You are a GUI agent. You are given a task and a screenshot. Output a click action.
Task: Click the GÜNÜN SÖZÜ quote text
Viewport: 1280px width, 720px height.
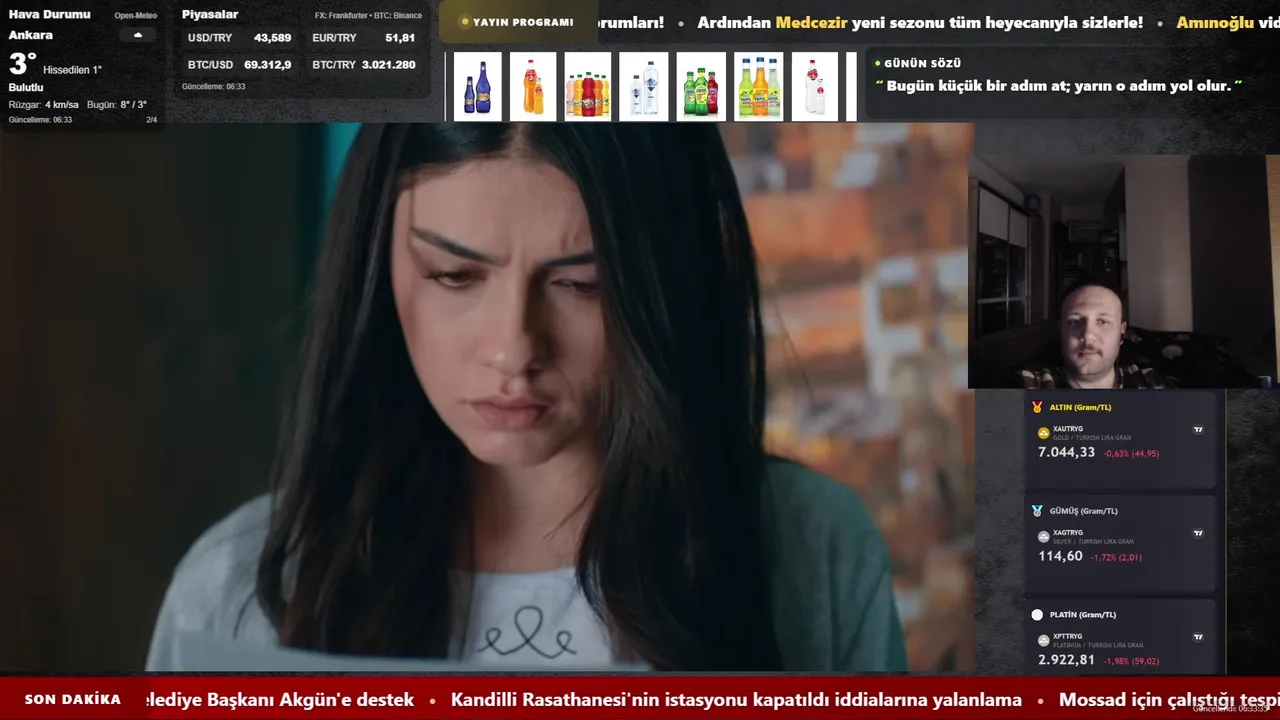tap(1058, 86)
